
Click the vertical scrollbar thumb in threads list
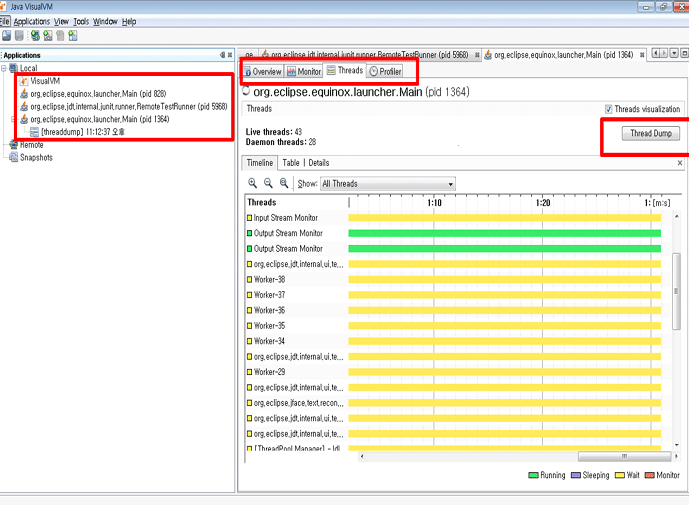click(676, 291)
